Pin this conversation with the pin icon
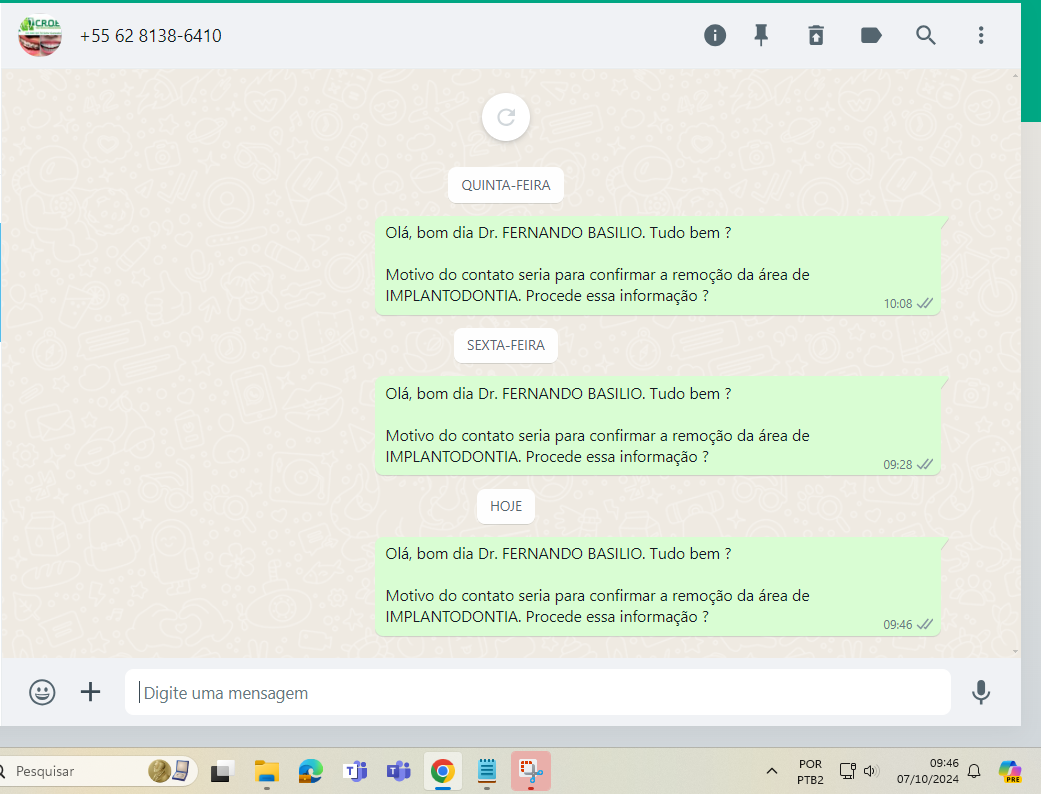This screenshot has height=794, width=1041. coord(761,36)
